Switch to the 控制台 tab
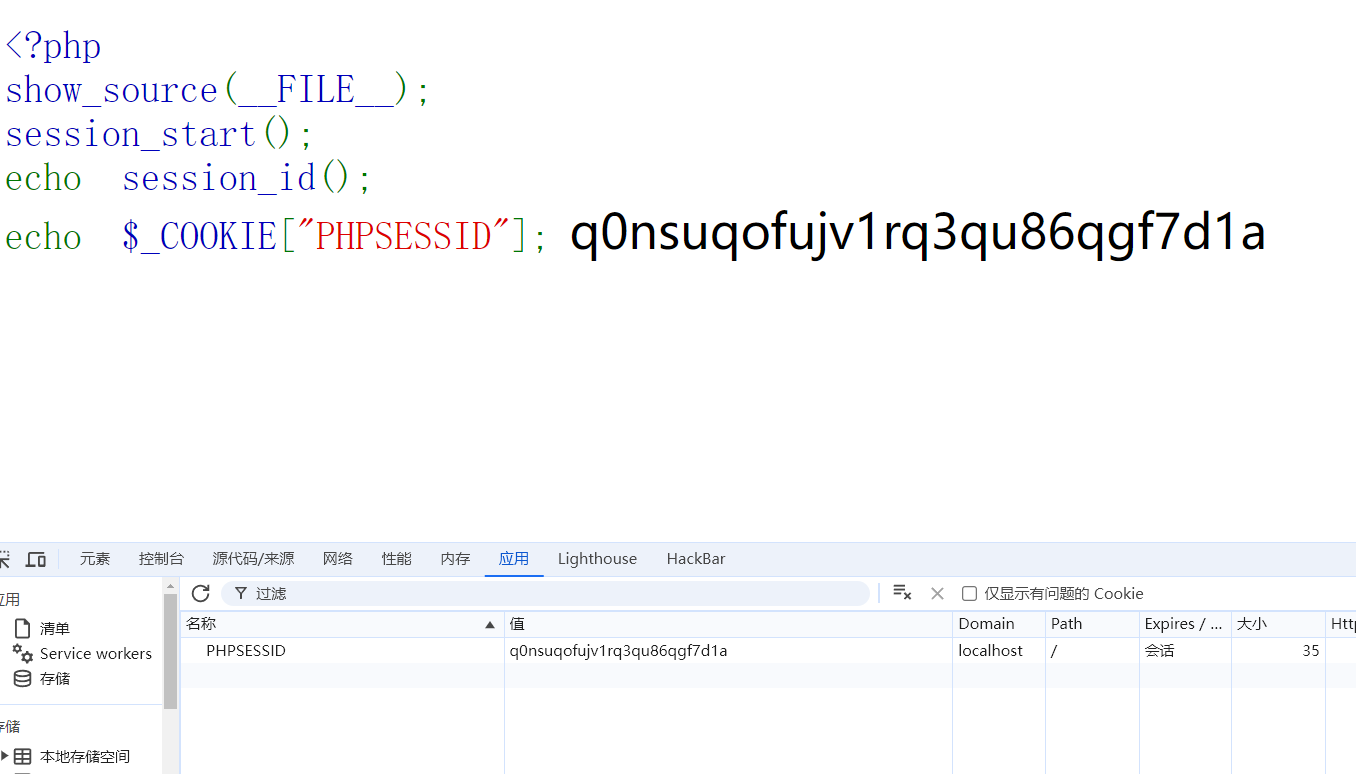Image resolution: width=1356 pixels, height=774 pixels. tap(161, 559)
